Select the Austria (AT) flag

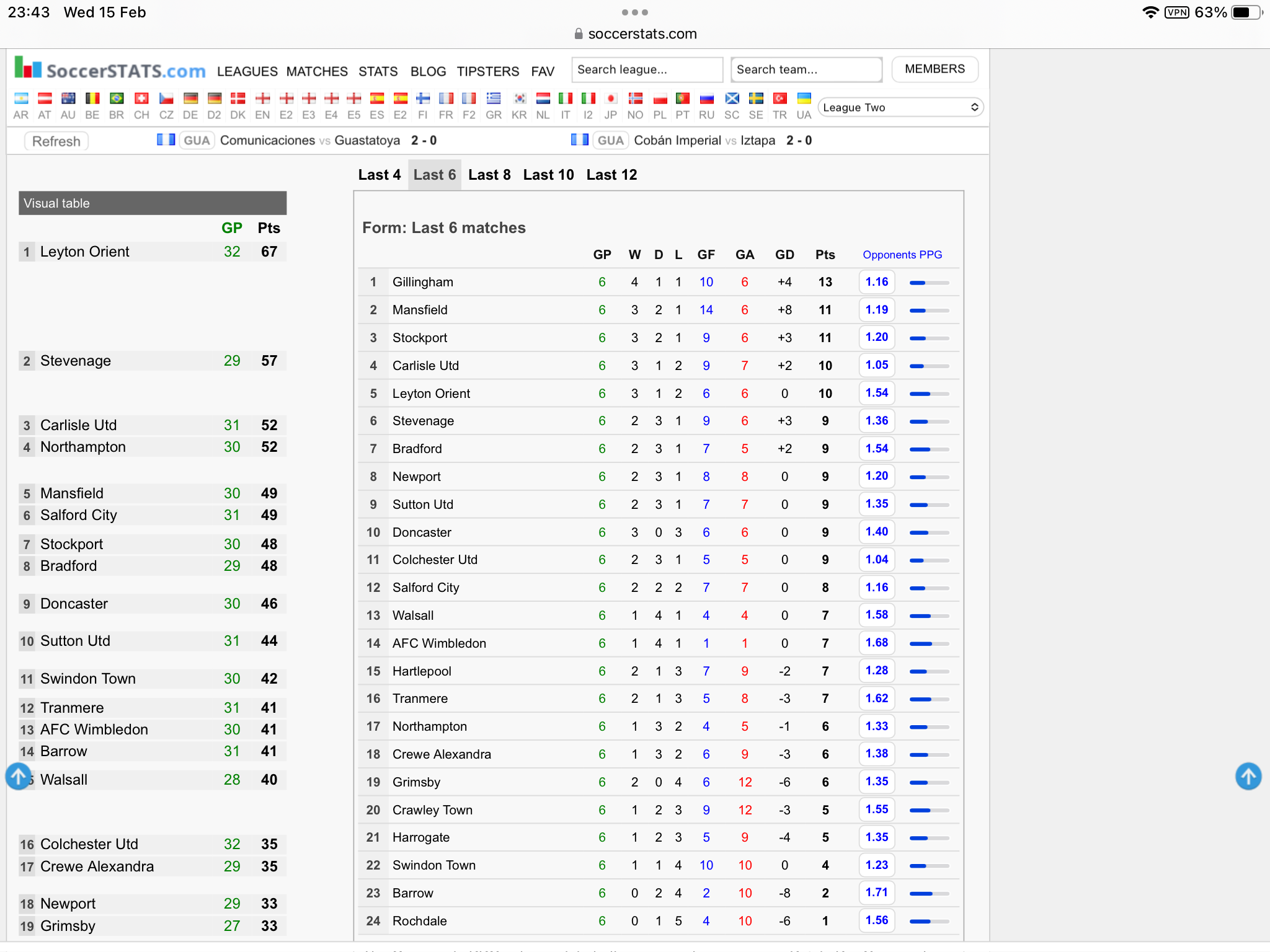(x=45, y=98)
